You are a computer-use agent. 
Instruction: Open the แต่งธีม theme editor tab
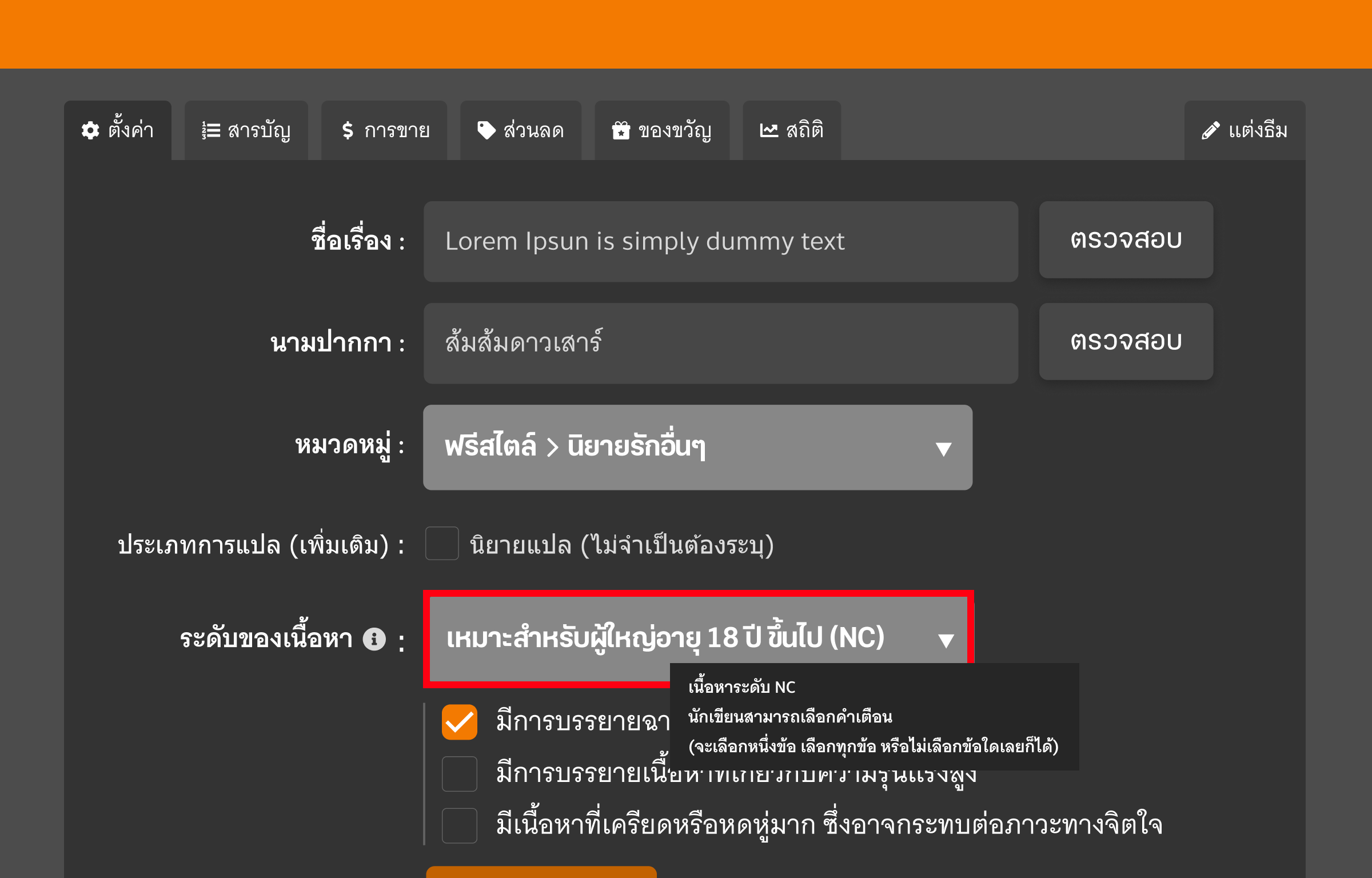click(1245, 130)
